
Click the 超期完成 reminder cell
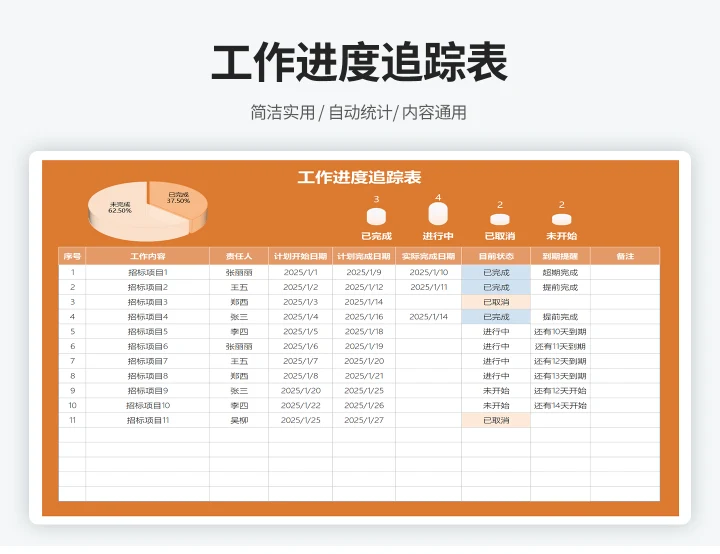point(560,272)
